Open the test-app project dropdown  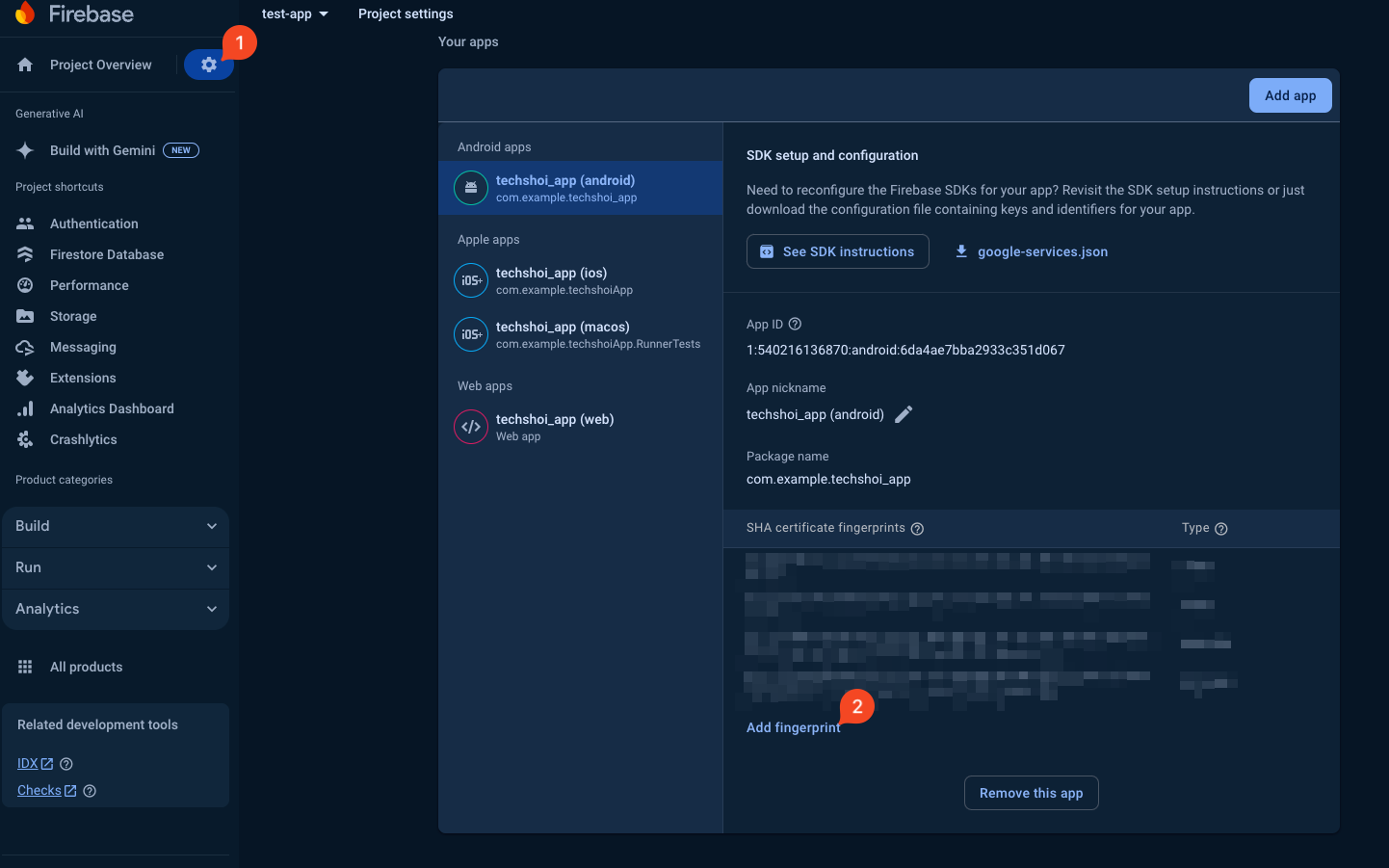(x=295, y=13)
